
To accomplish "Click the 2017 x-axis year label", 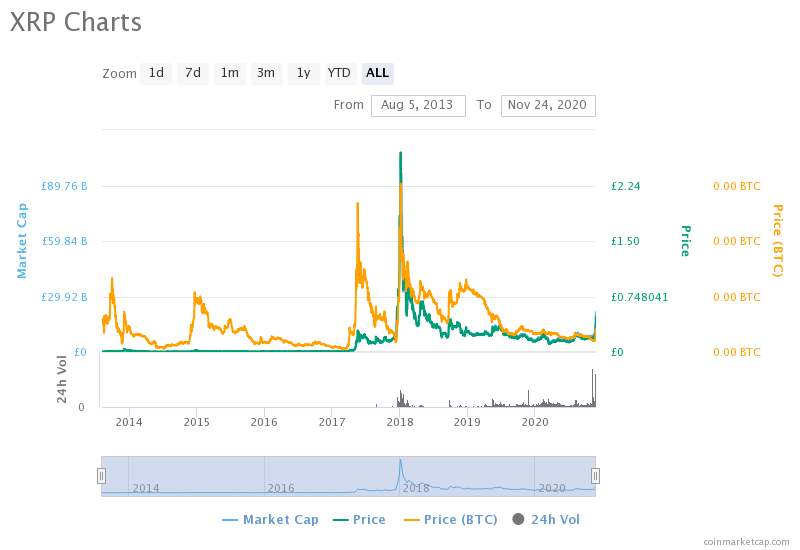I will (332, 422).
